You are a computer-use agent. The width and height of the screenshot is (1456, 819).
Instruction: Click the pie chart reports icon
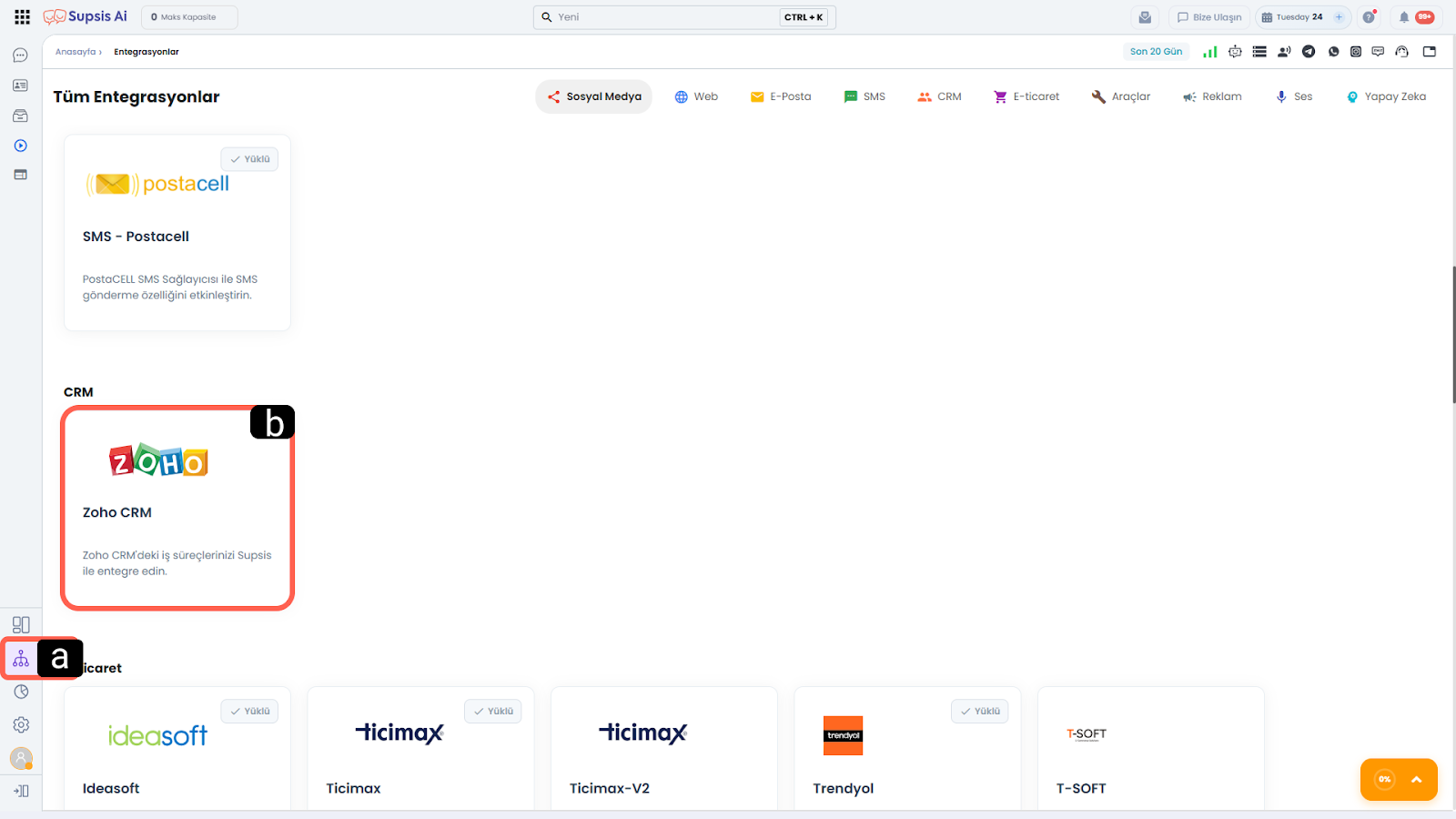pyautogui.click(x=21, y=692)
